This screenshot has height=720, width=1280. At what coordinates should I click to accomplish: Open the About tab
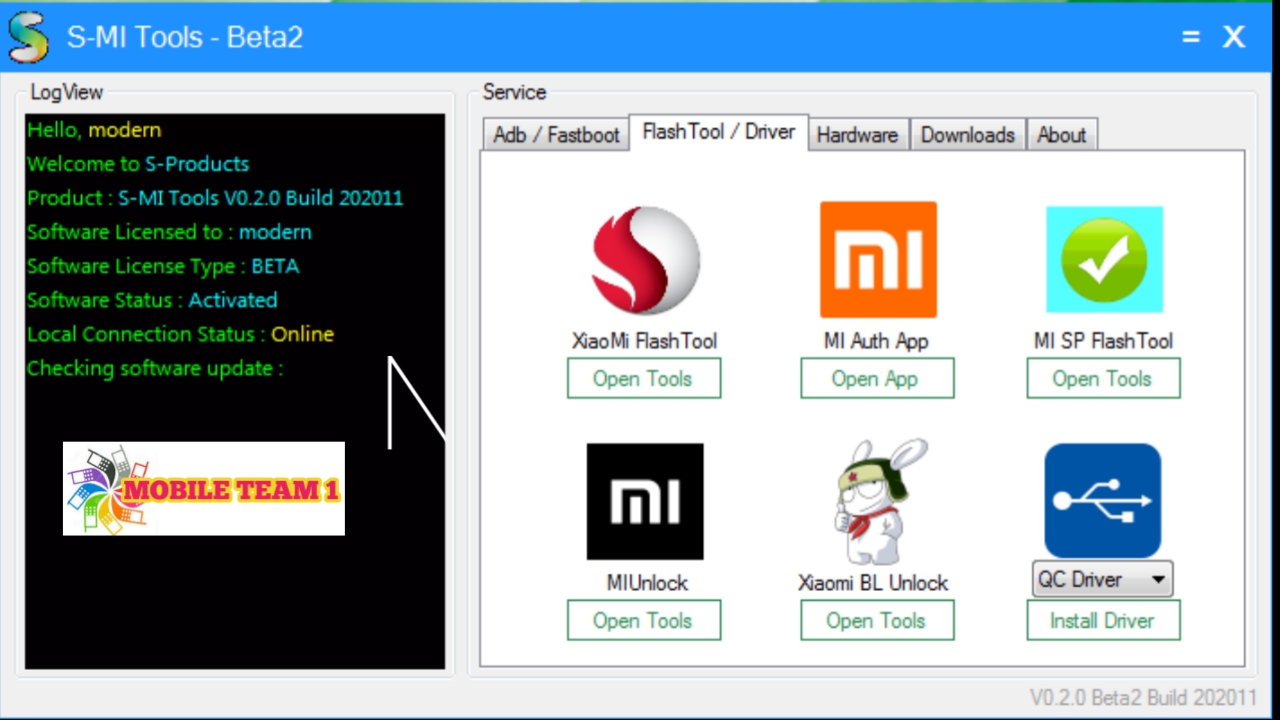click(x=1062, y=134)
